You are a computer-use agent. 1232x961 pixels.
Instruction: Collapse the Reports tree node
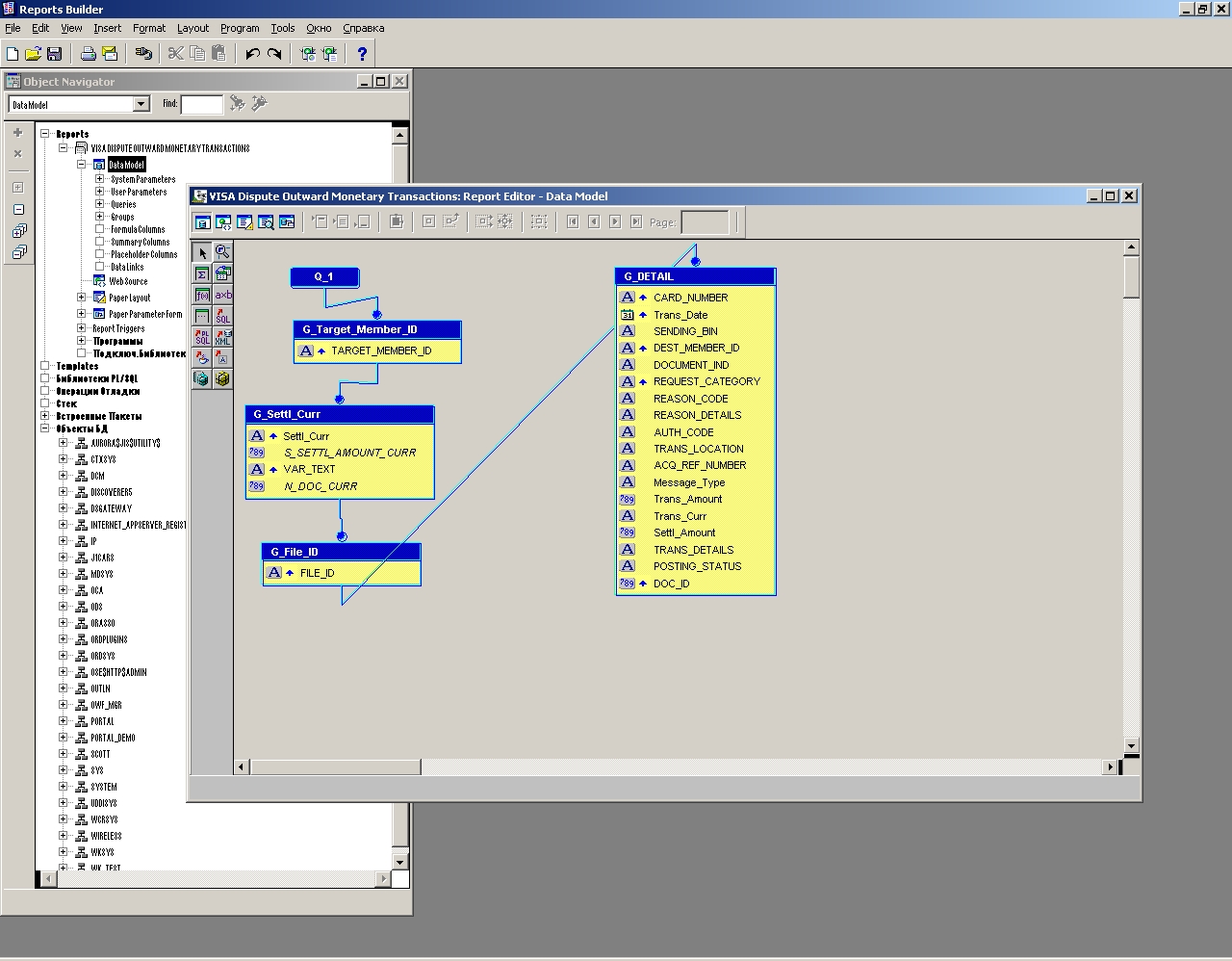(x=45, y=134)
